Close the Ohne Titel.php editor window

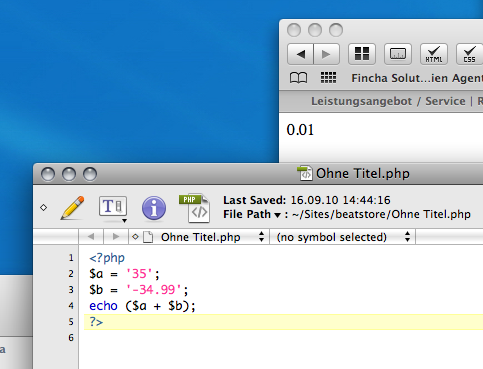pos(48,174)
